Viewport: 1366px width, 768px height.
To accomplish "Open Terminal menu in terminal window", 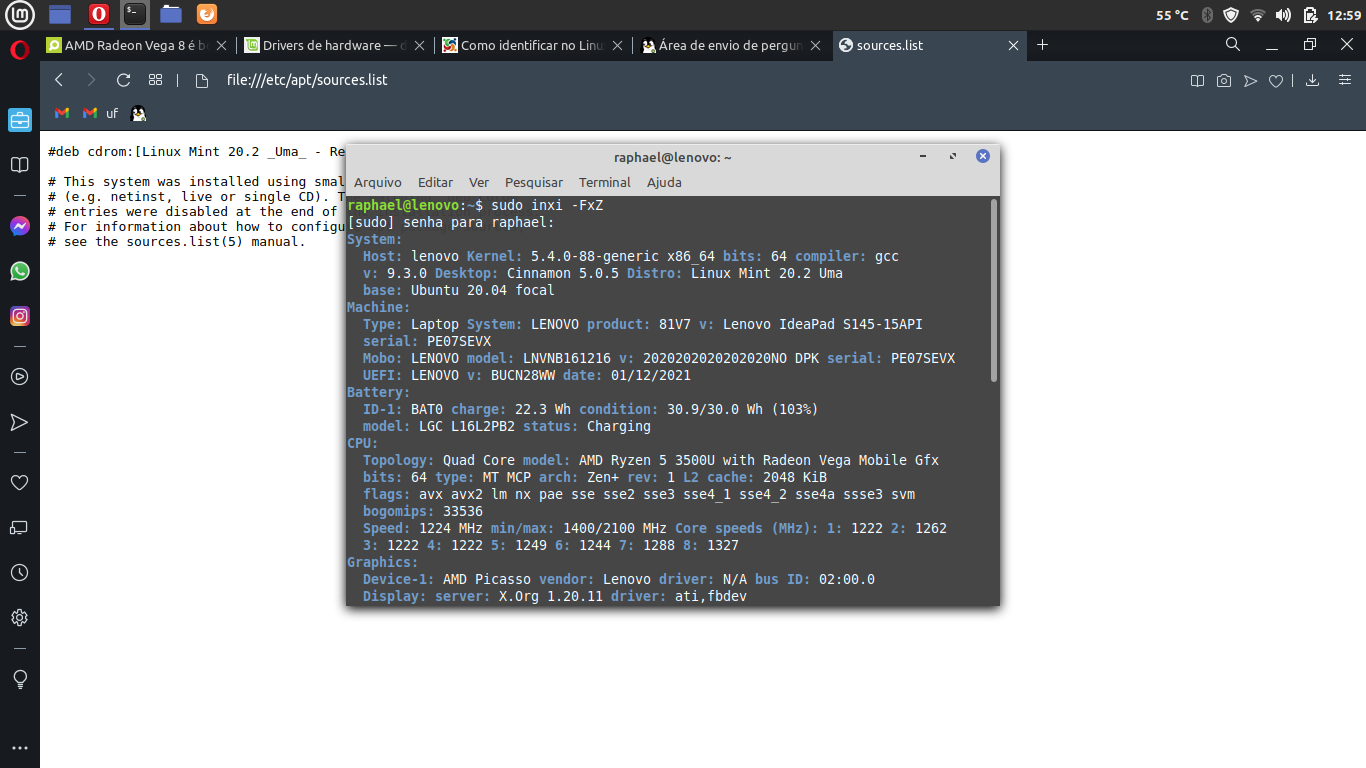I will (605, 182).
